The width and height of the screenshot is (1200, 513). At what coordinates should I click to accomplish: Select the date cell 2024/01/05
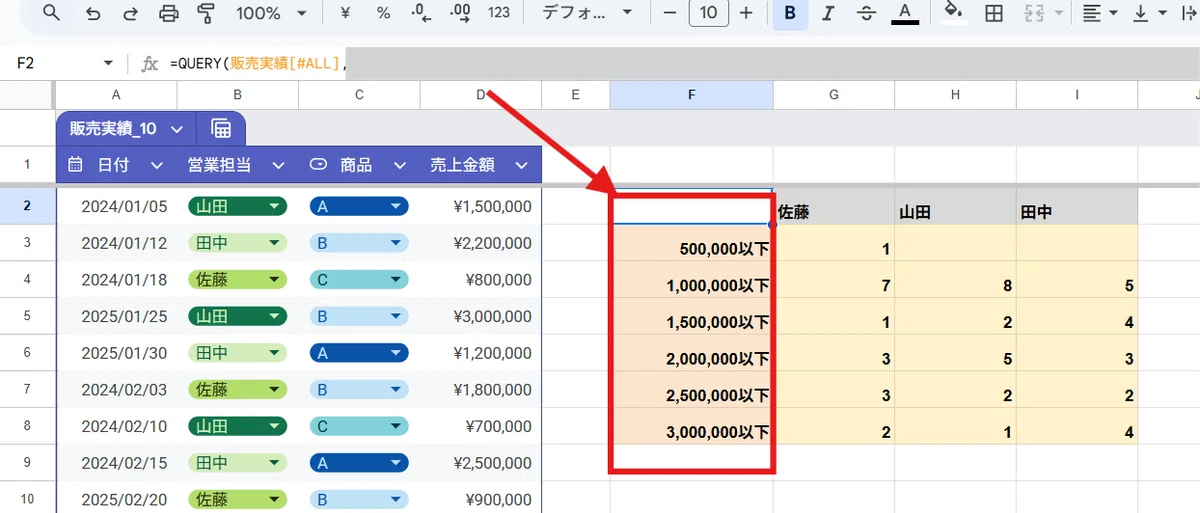pos(116,207)
